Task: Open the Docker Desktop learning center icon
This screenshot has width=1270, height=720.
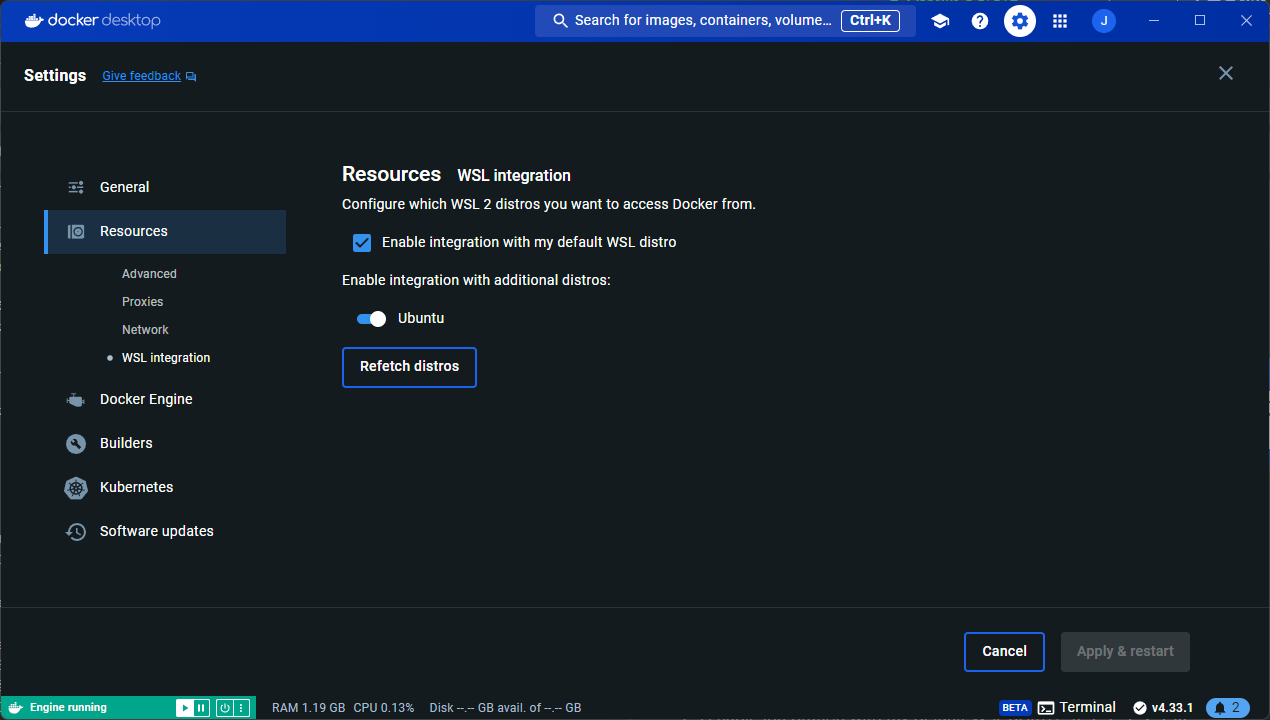Action: point(940,20)
